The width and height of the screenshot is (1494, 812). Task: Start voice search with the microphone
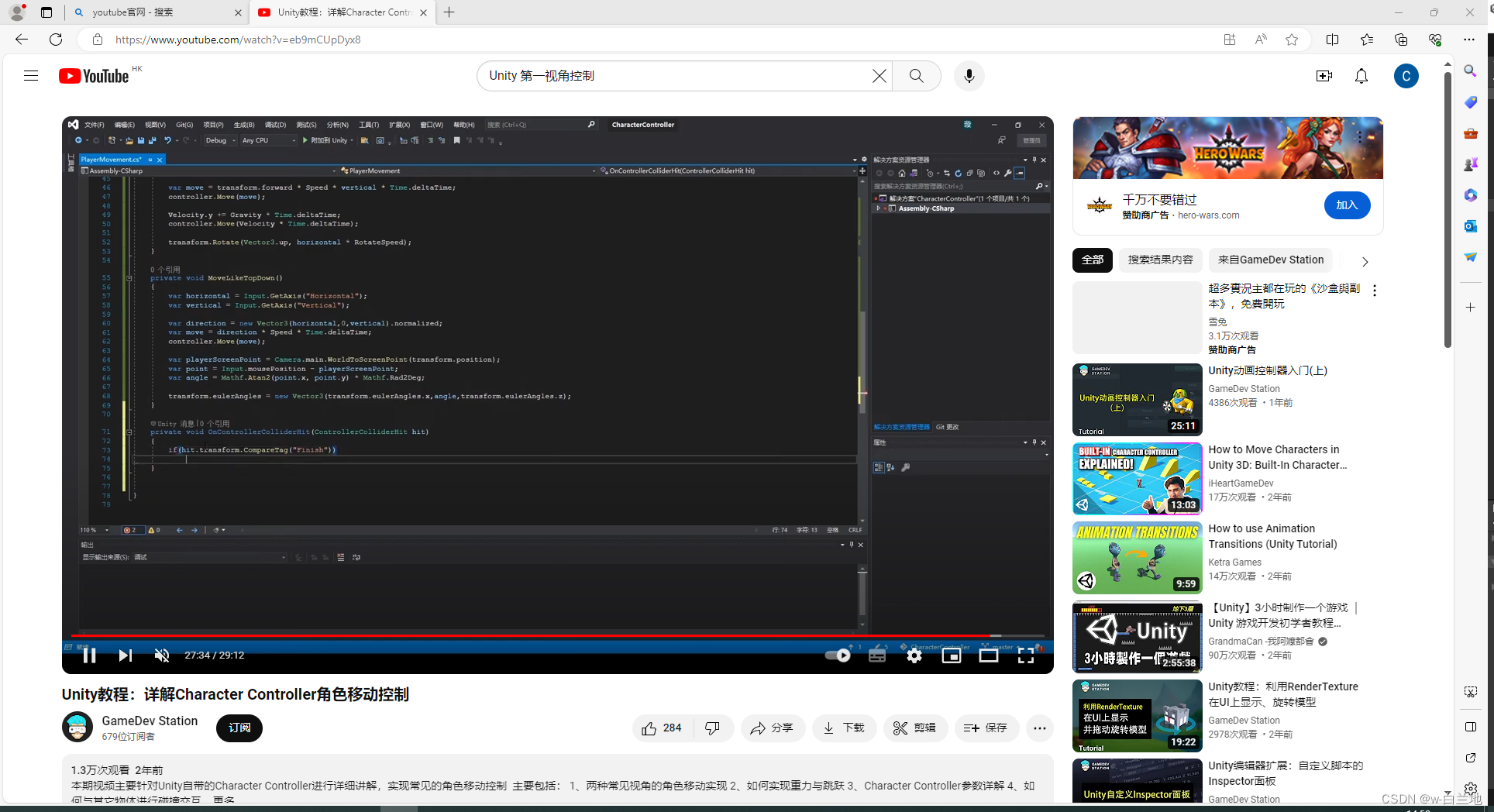[x=969, y=76]
